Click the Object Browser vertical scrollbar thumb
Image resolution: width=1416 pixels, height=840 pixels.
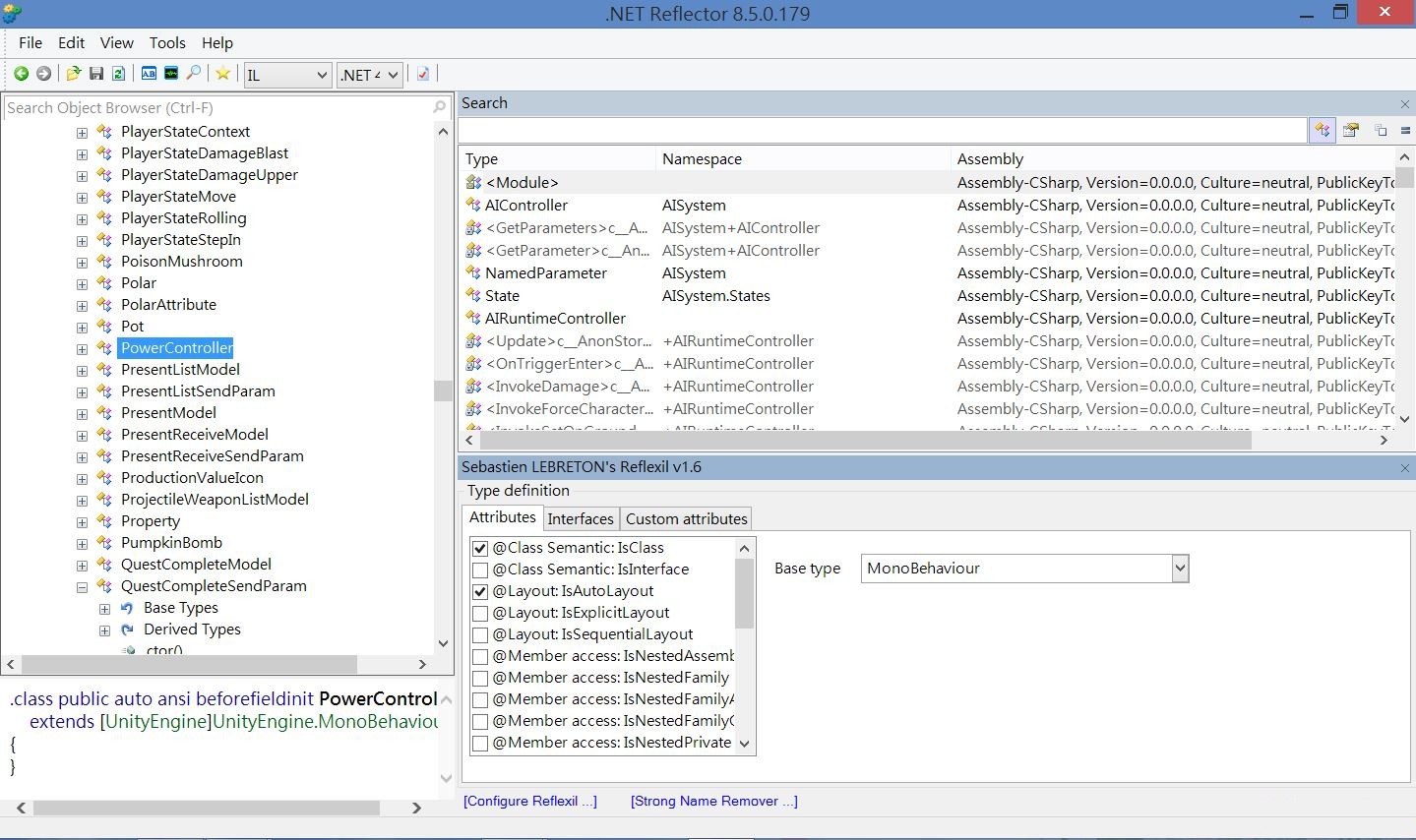coord(443,390)
